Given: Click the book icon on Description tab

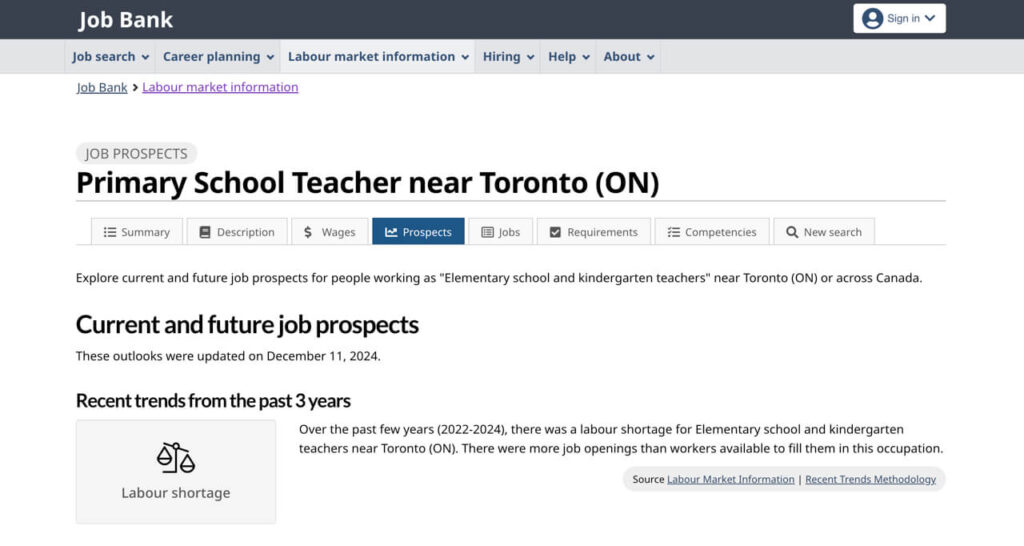Looking at the screenshot, I should (204, 232).
